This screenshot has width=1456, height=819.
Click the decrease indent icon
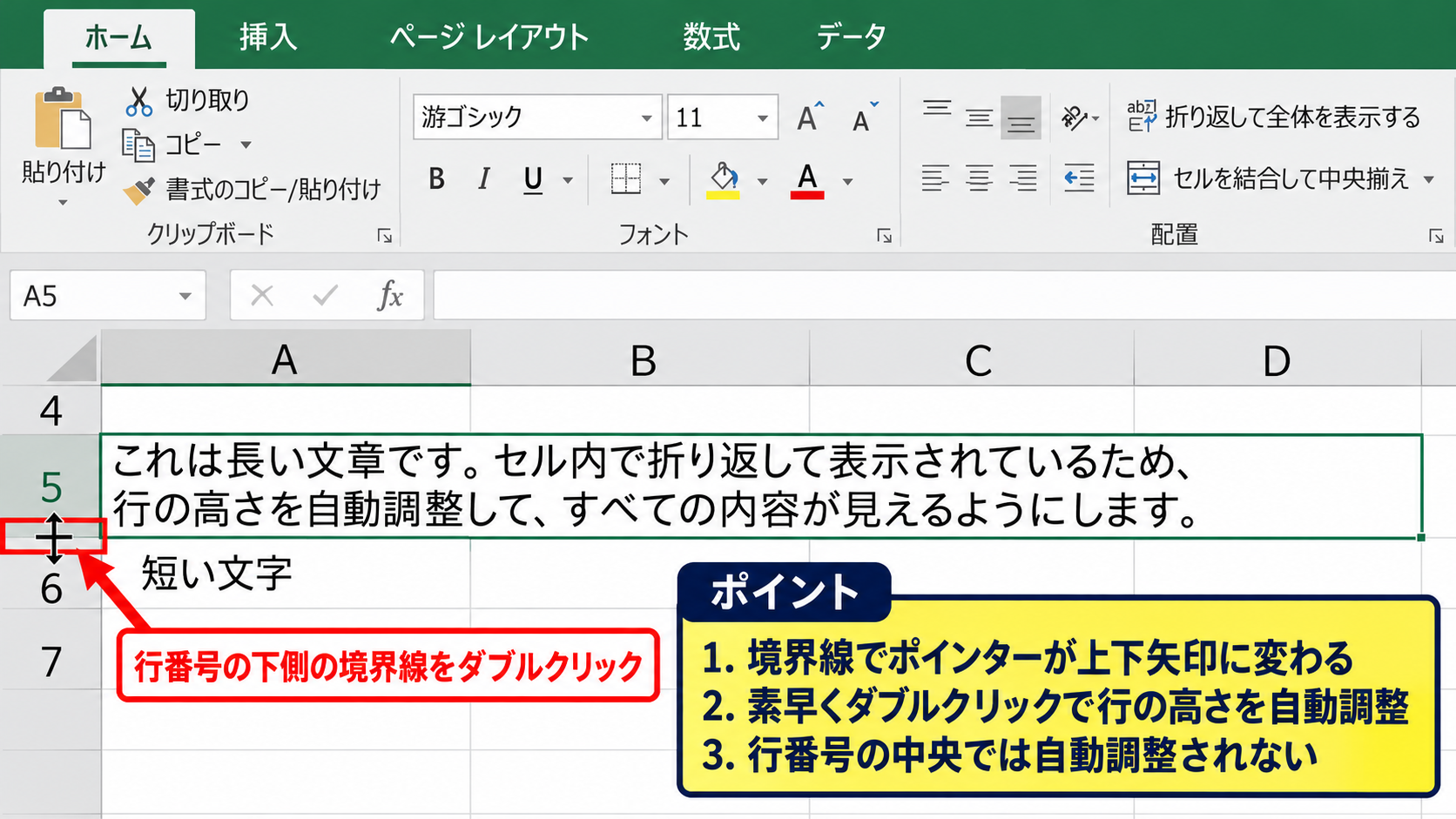(x=1079, y=178)
